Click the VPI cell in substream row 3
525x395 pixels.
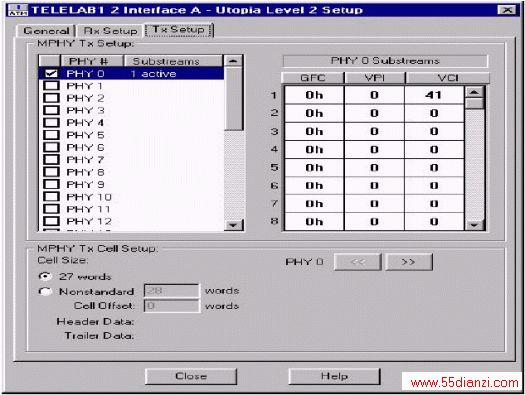(x=374, y=131)
